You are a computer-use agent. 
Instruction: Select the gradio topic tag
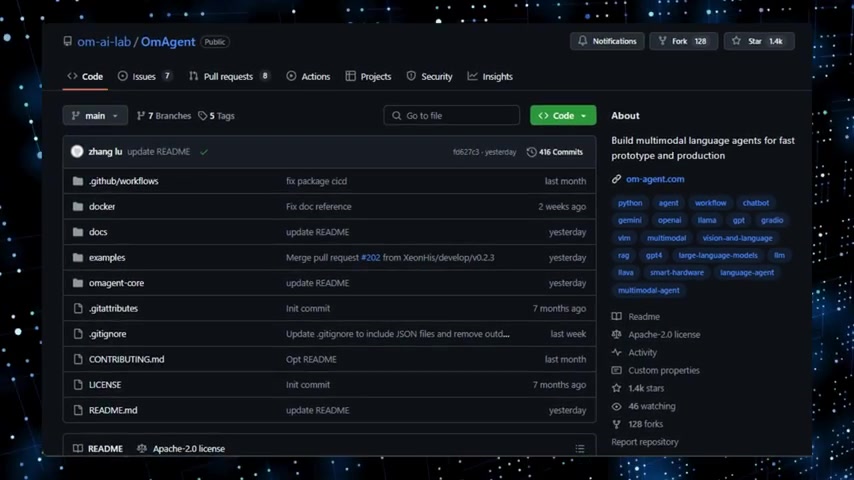(x=772, y=220)
